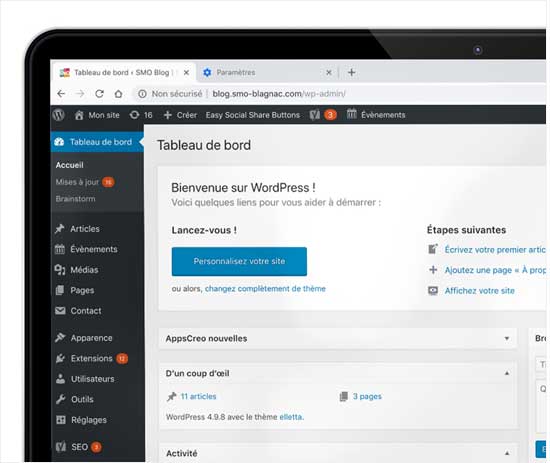Click the dashboard gauge icon by Tableau de bord
This screenshot has width=550, height=463.
[59, 142]
